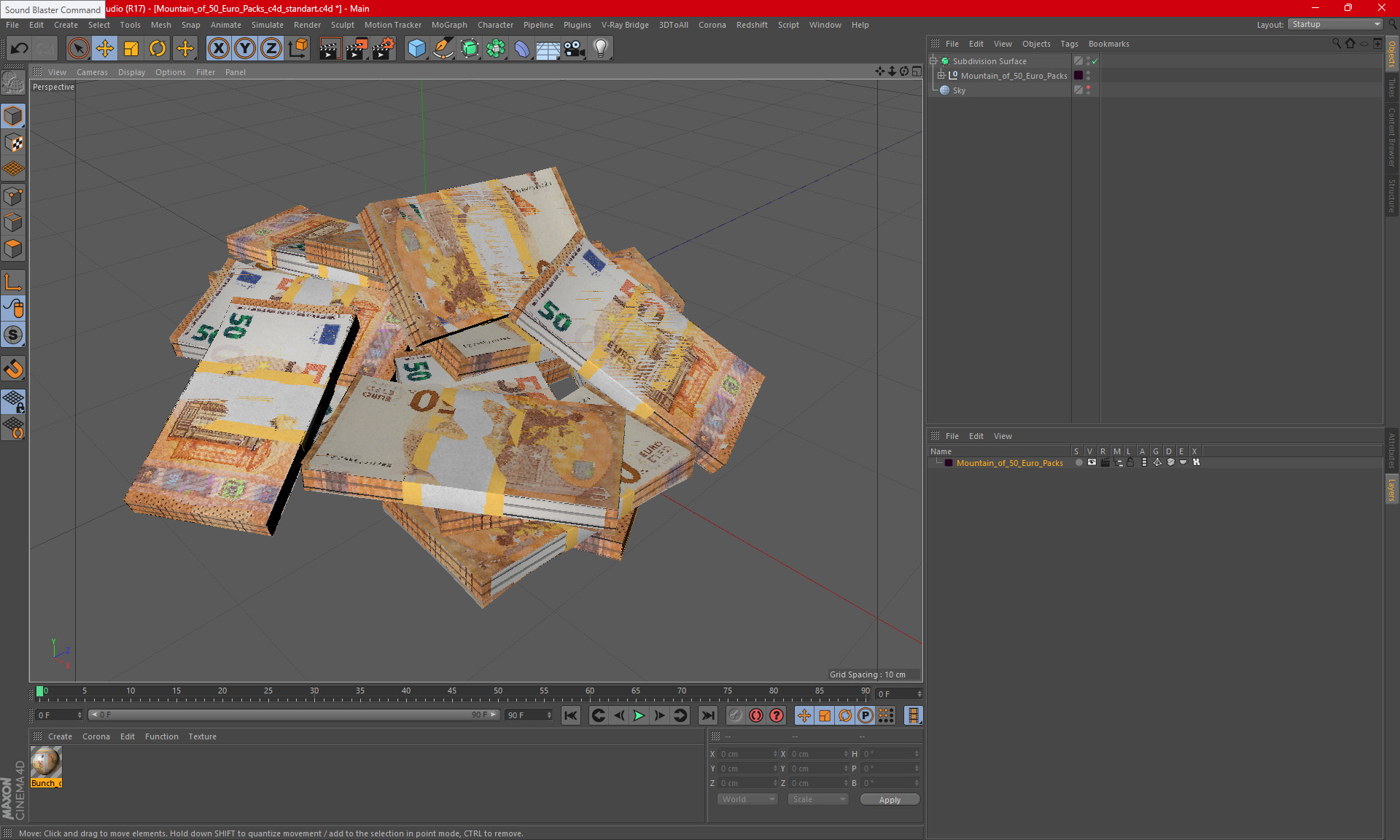Switch coordinate system icon
The height and width of the screenshot is (840, 1400).
(298, 49)
